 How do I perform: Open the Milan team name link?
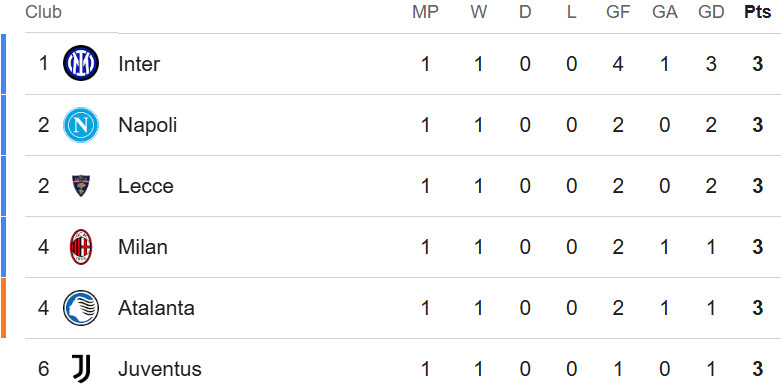(142, 247)
